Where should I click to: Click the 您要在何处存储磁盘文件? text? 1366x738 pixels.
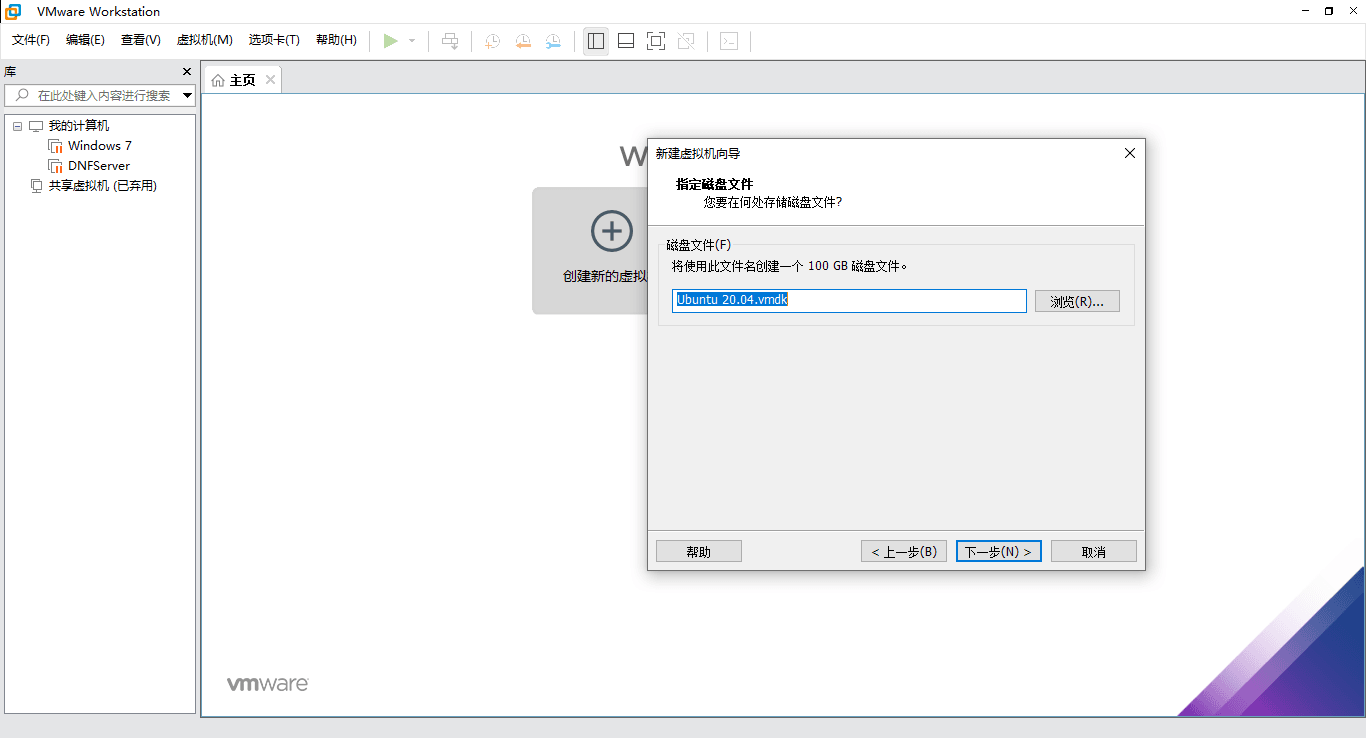pyautogui.click(x=772, y=202)
